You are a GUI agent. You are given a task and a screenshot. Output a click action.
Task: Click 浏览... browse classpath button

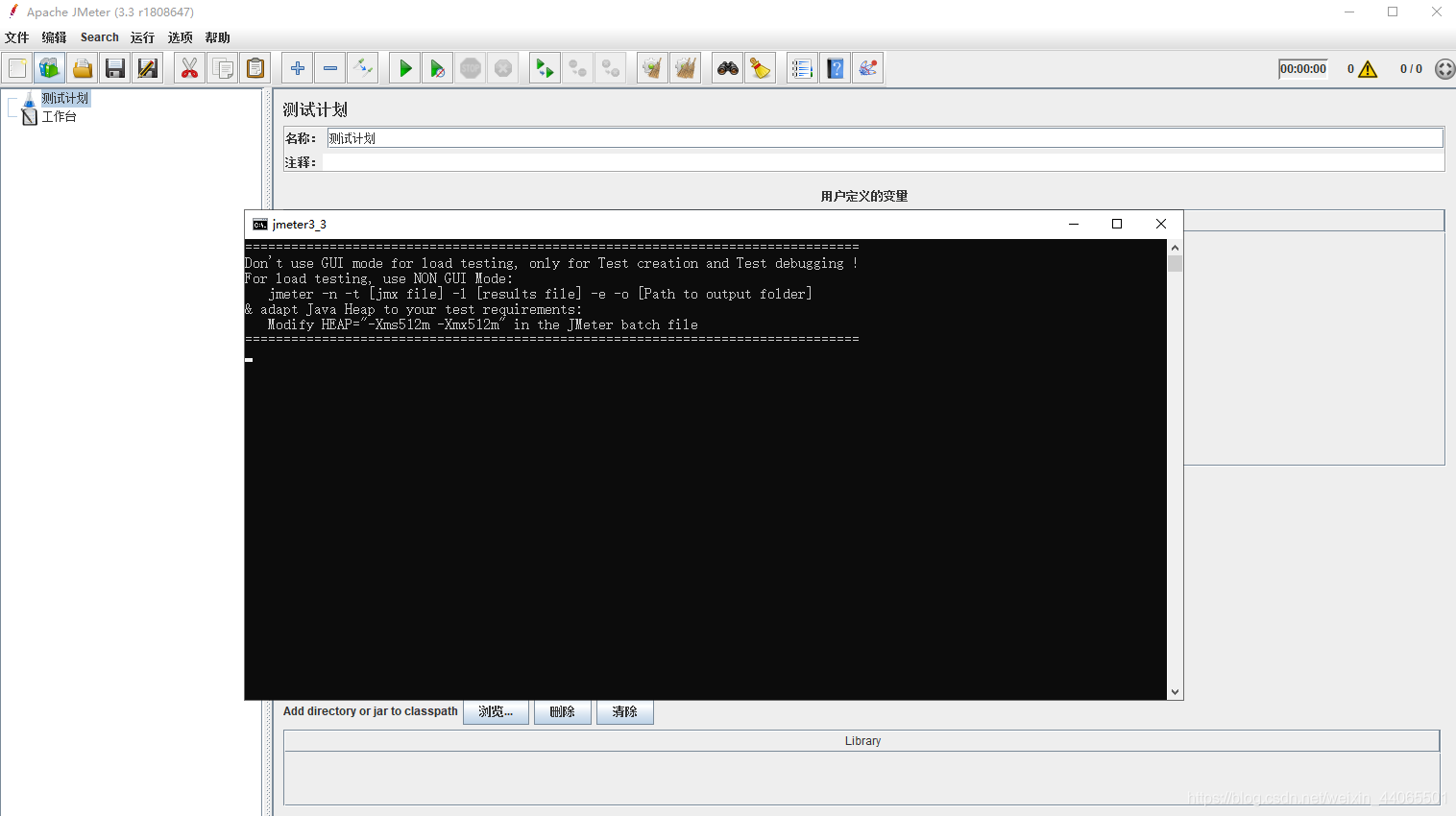pyautogui.click(x=496, y=711)
